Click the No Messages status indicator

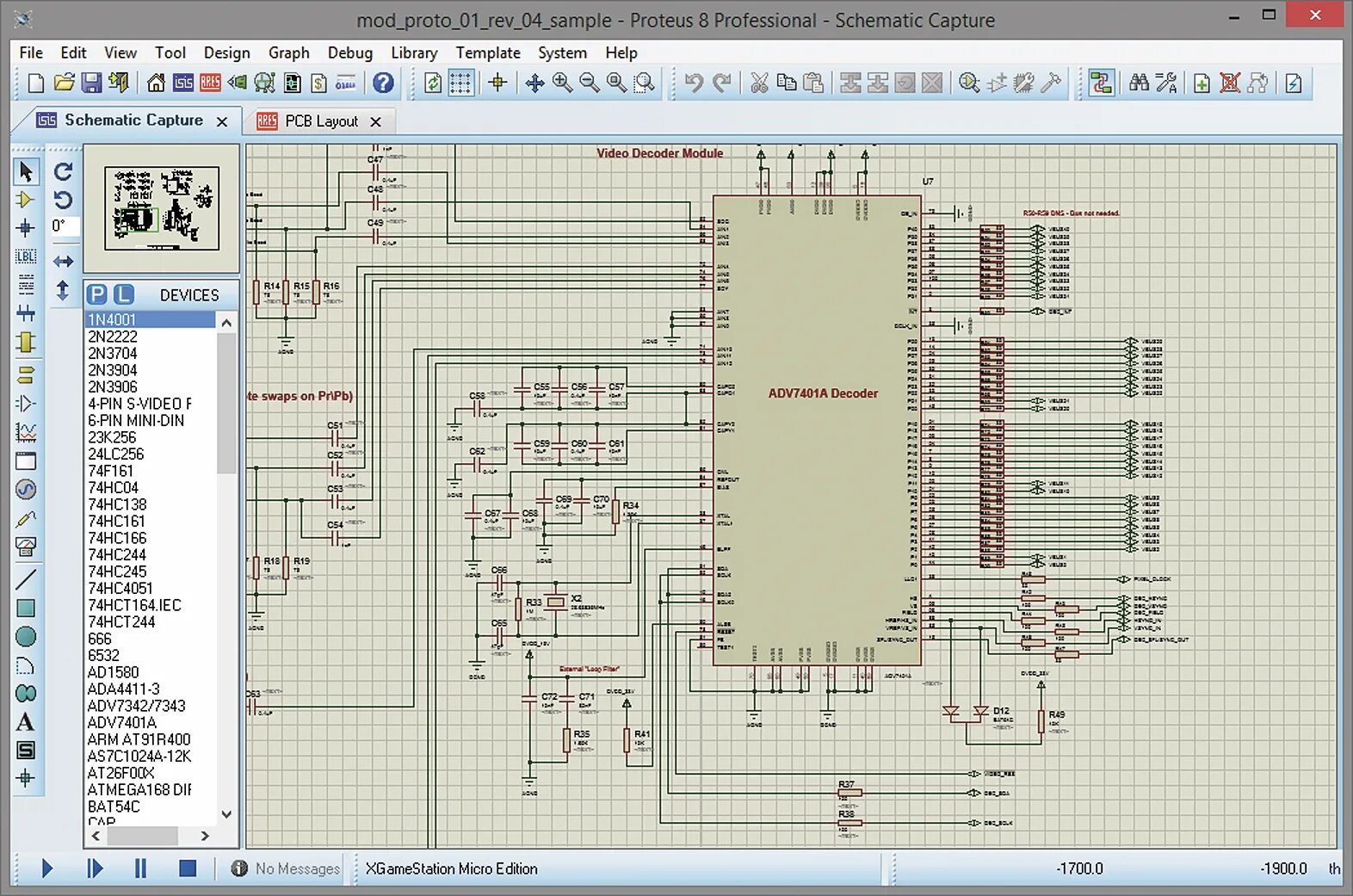286,868
